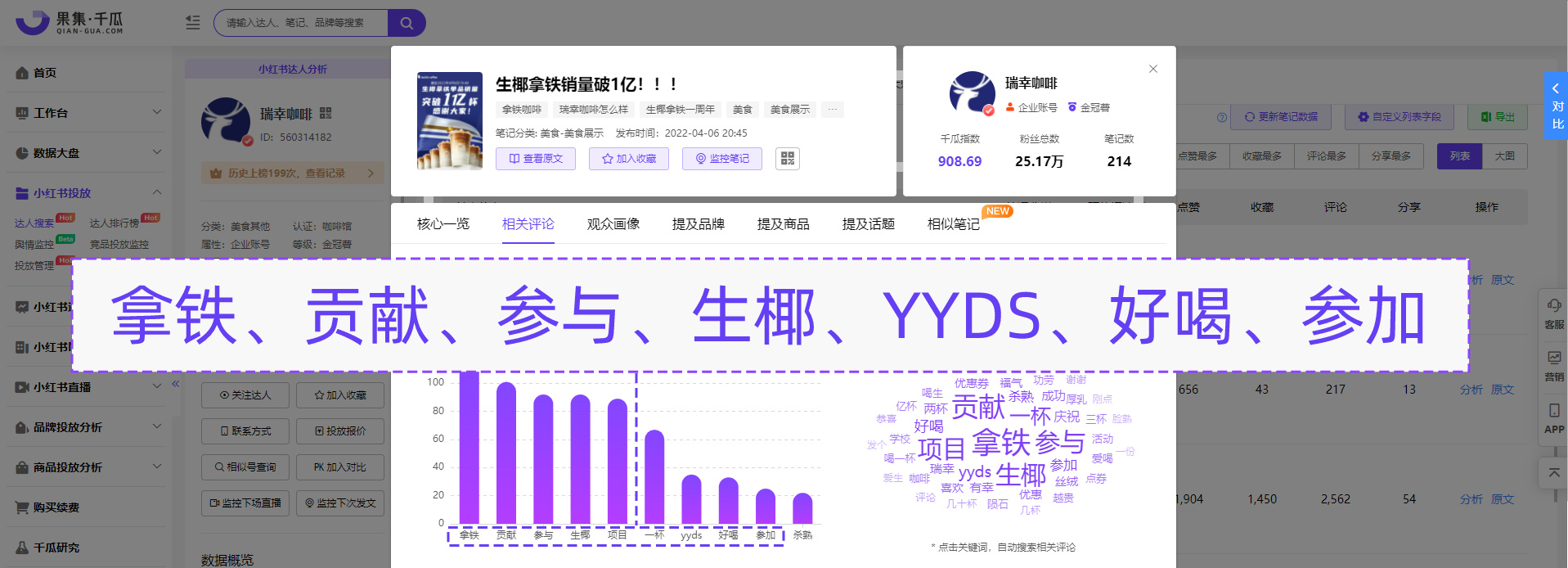Click the more tags ellipsis
This screenshot has width=1568, height=568.
click(x=833, y=110)
